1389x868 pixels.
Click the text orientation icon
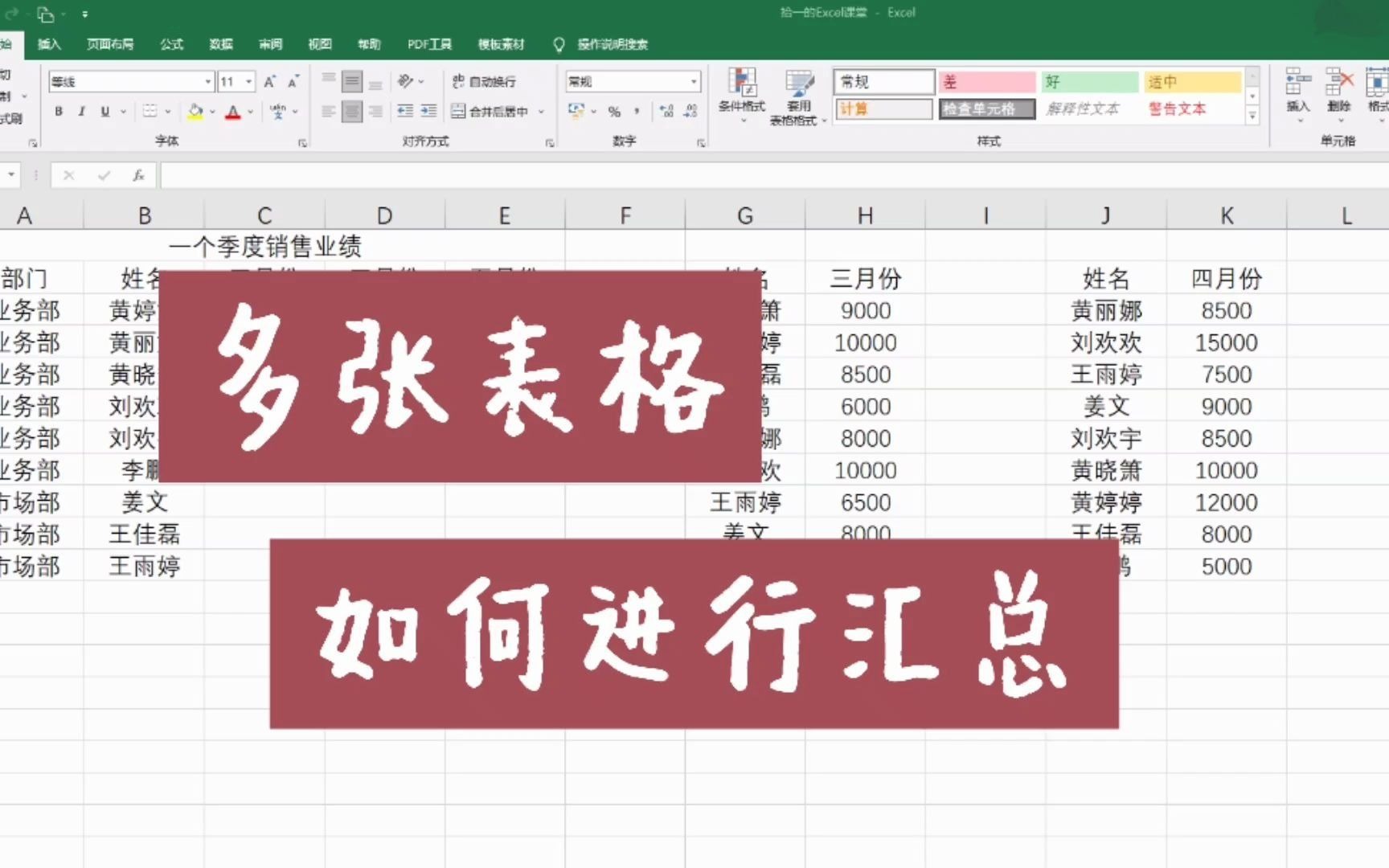coord(406,81)
